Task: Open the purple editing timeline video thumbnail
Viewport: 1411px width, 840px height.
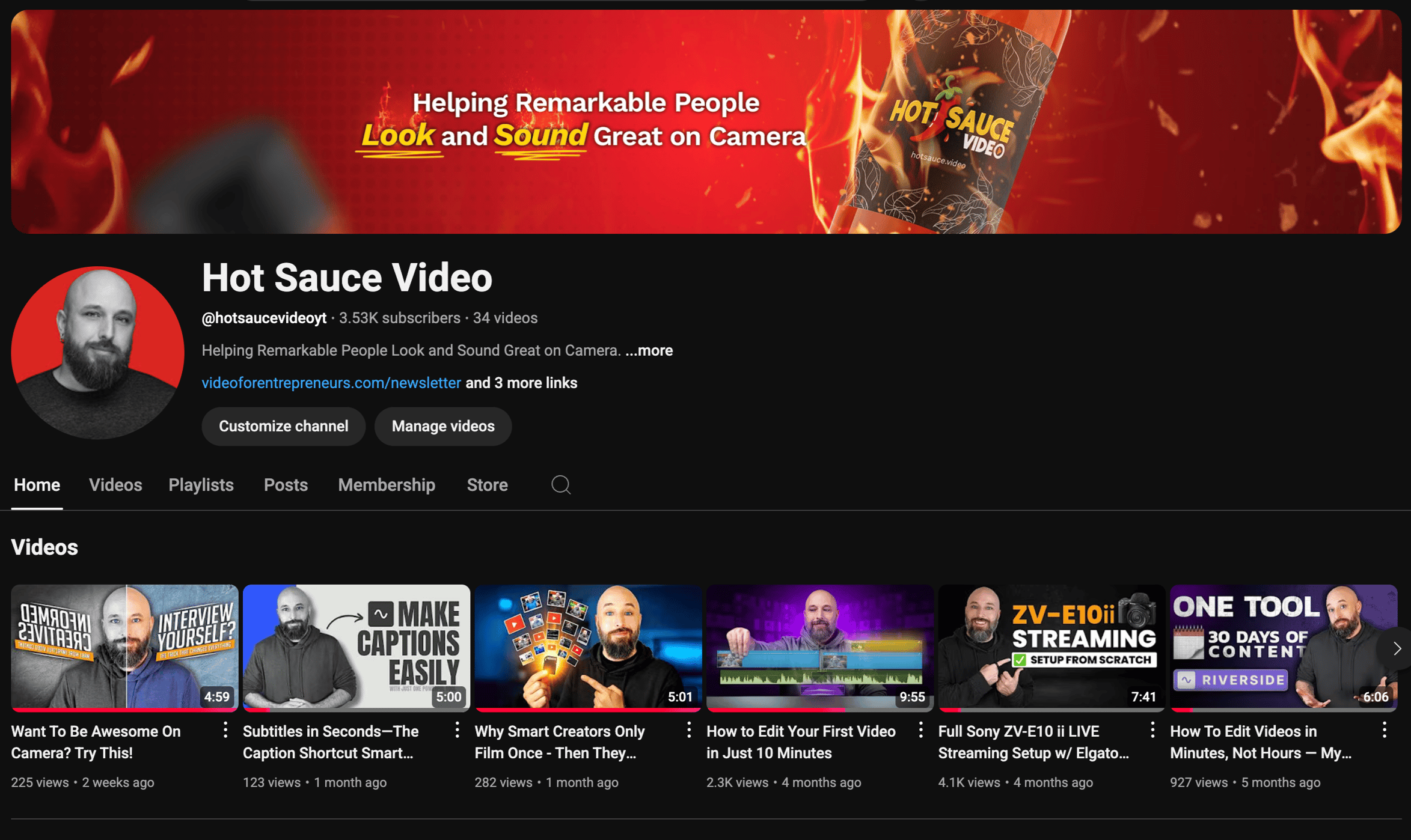Action: point(820,648)
